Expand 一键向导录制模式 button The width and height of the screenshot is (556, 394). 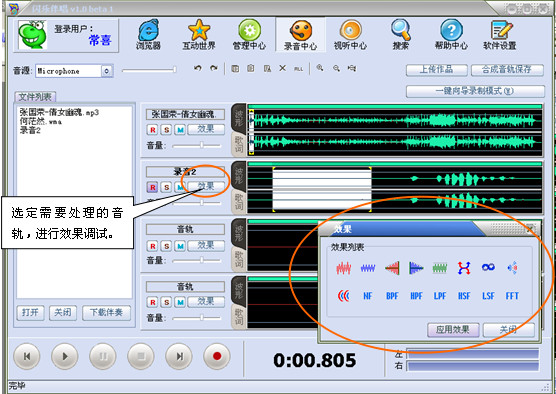(475, 91)
